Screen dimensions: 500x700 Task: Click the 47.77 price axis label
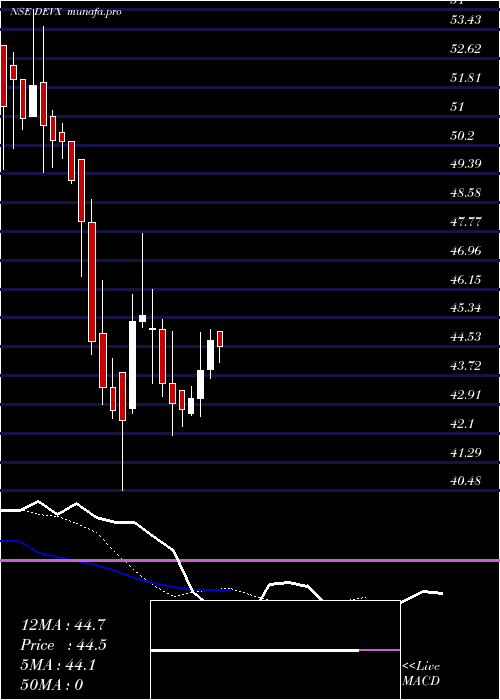click(466, 222)
